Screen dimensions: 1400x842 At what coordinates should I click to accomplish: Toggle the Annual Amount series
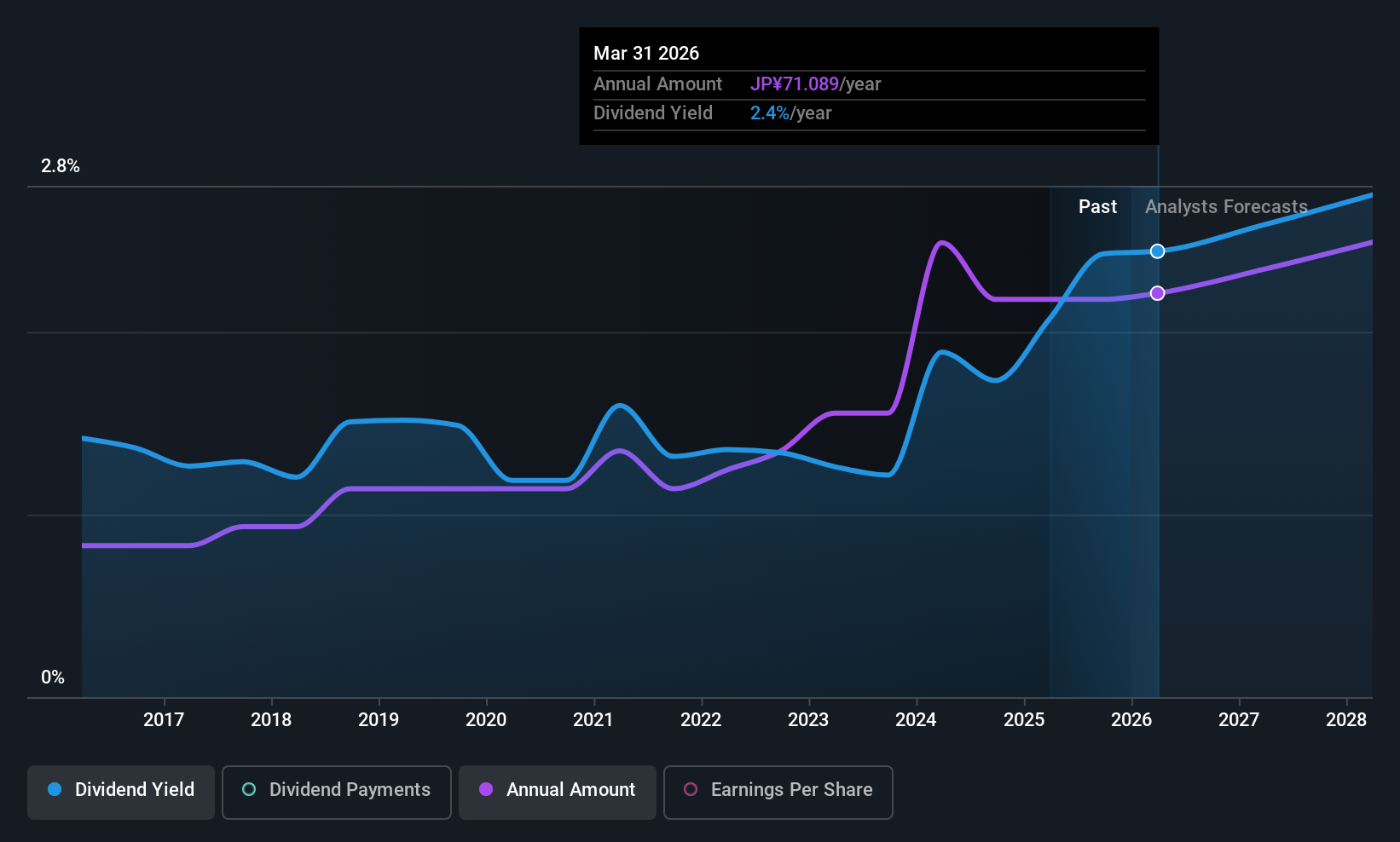coord(558,793)
